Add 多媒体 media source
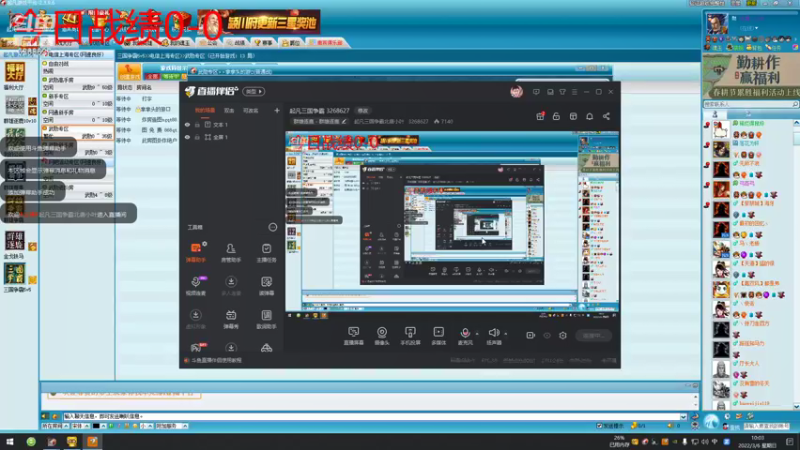800x450 pixels. point(438,336)
